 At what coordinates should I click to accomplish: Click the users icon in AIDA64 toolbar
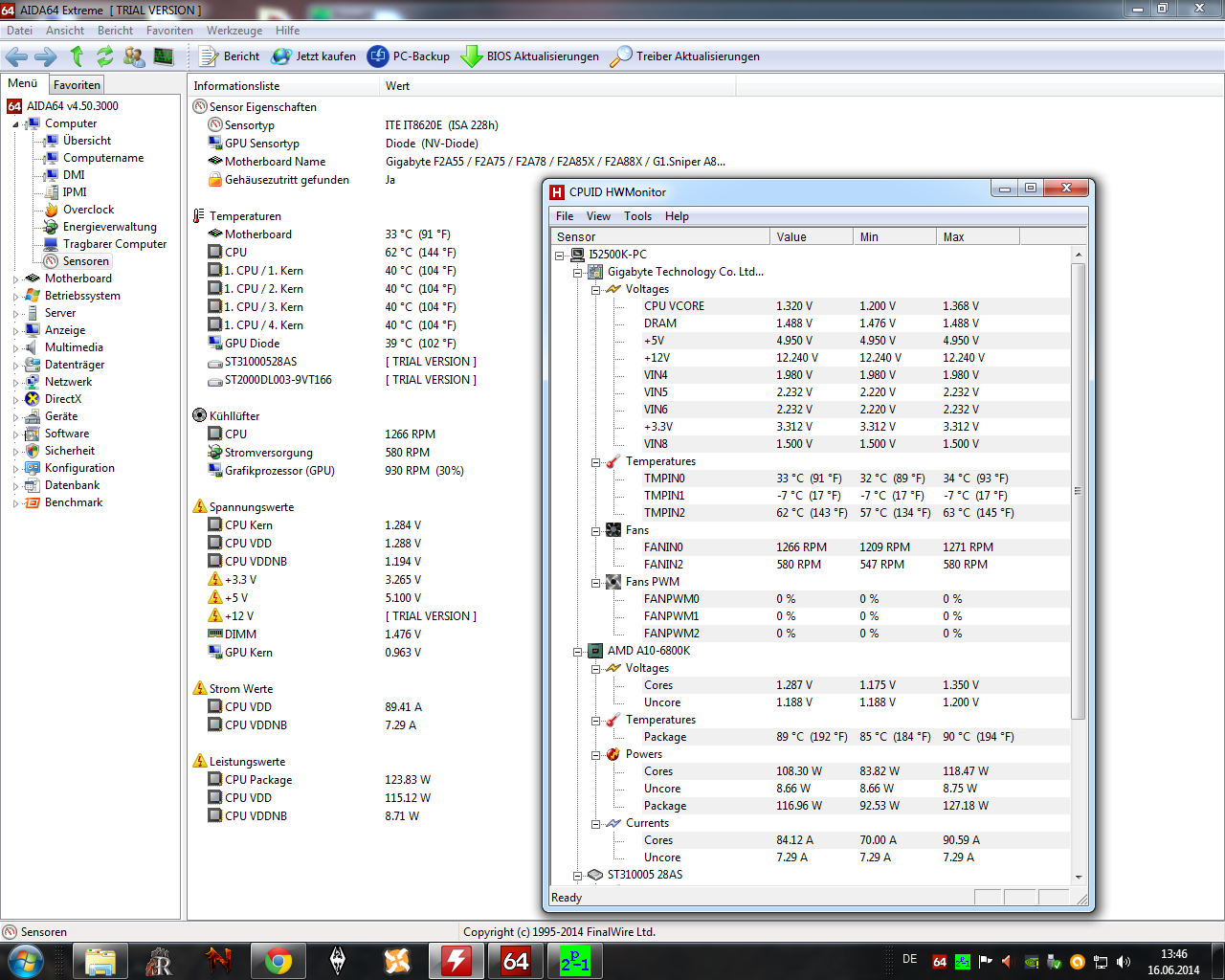click(134, 56)
